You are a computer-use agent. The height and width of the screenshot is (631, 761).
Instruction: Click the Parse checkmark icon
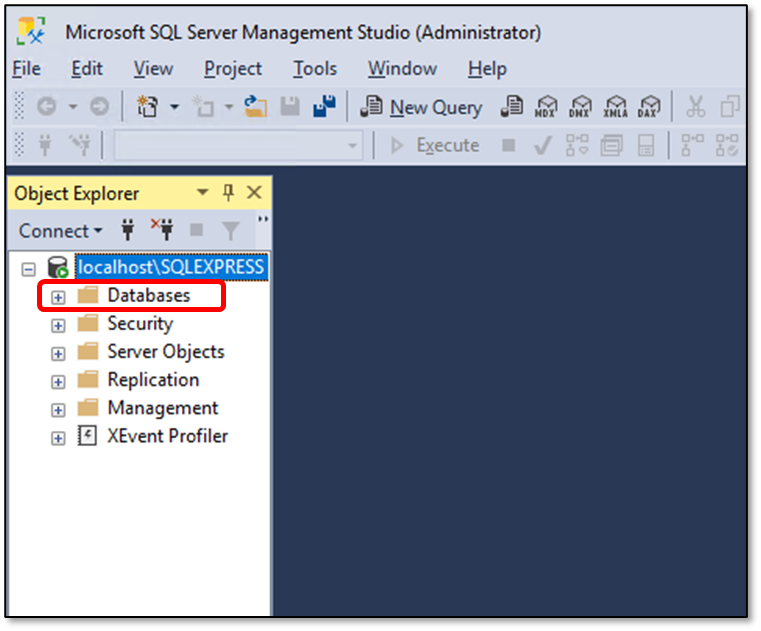(542, 145)
